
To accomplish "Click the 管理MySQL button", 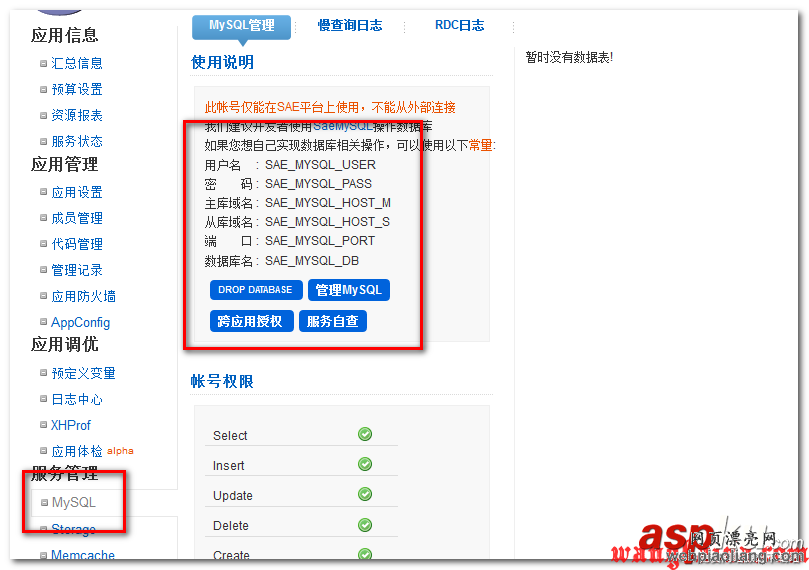I will click(349, 290).
